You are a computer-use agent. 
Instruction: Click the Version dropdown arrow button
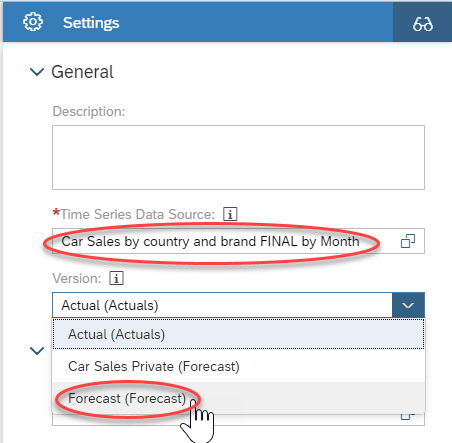tap(408, 305)
